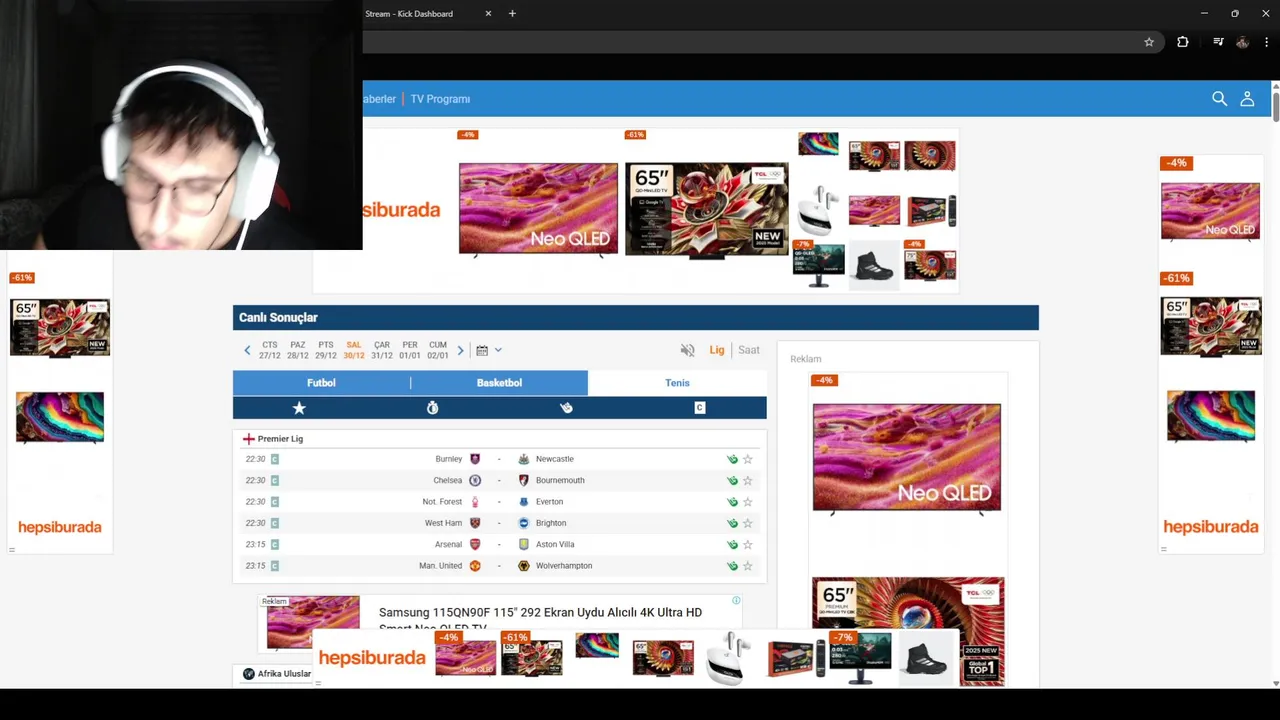Open the Afrika Uluslar league header
The image size is (1280, 720).
pos(284,674)
